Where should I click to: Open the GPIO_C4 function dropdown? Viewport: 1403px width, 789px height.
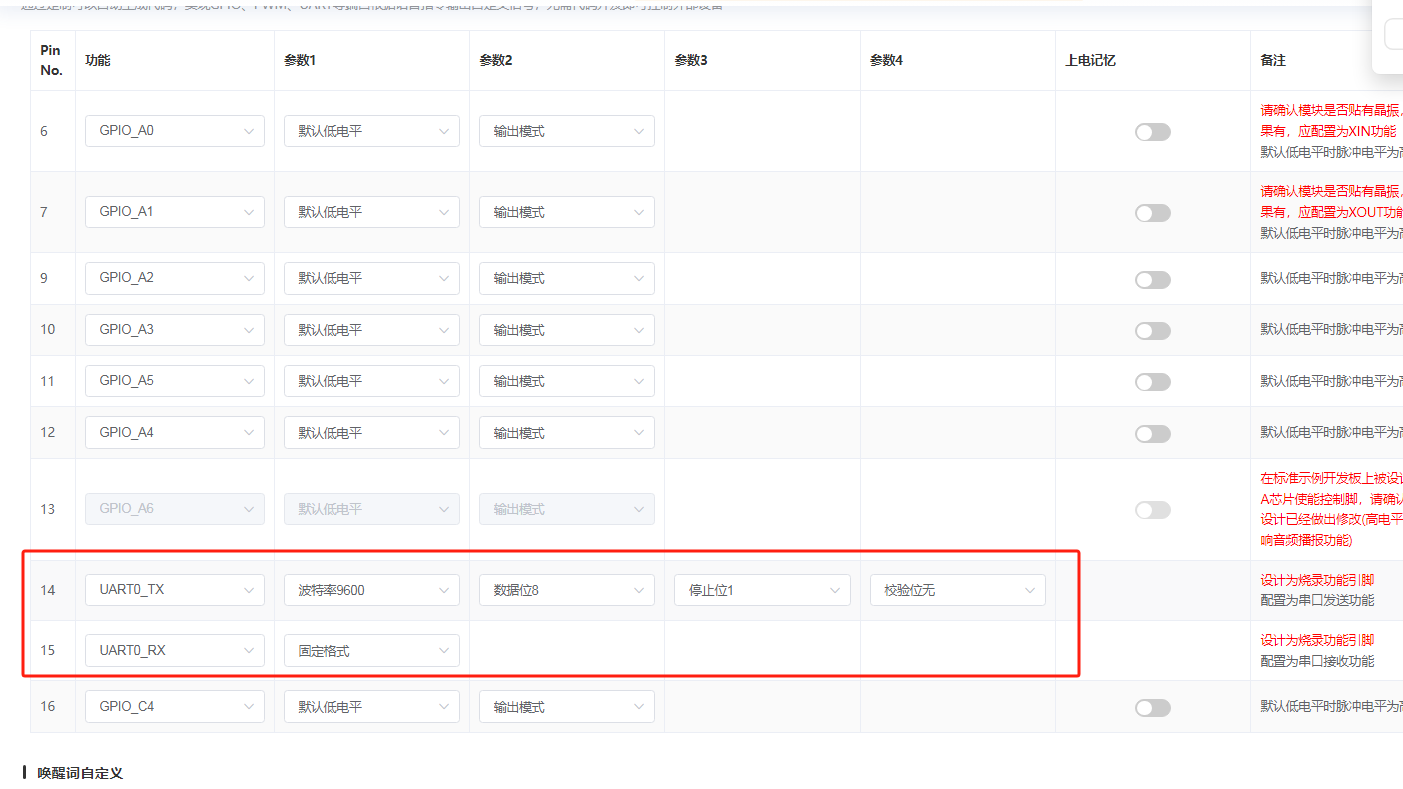click(174, 706)
